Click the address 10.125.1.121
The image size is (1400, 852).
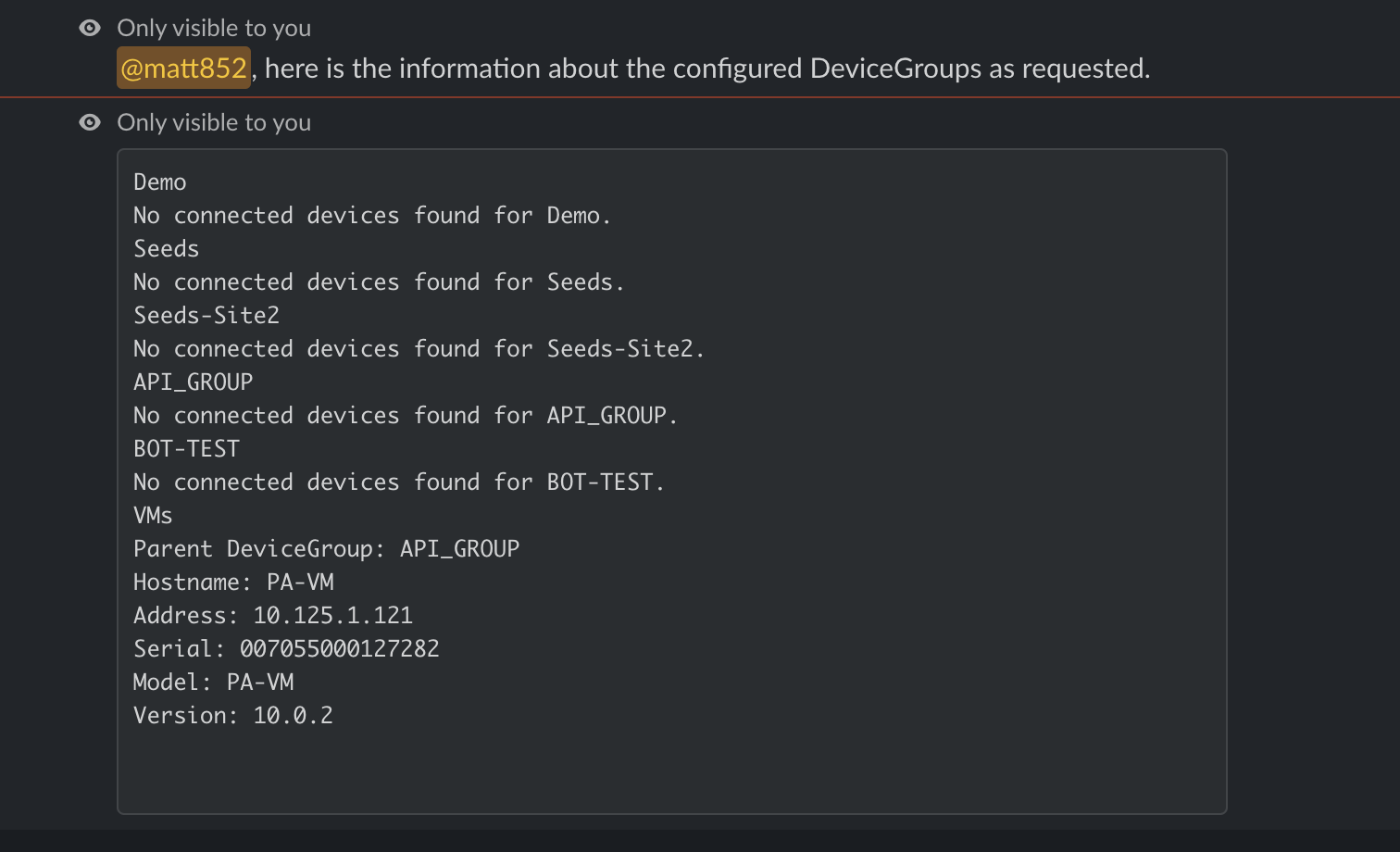332,616
